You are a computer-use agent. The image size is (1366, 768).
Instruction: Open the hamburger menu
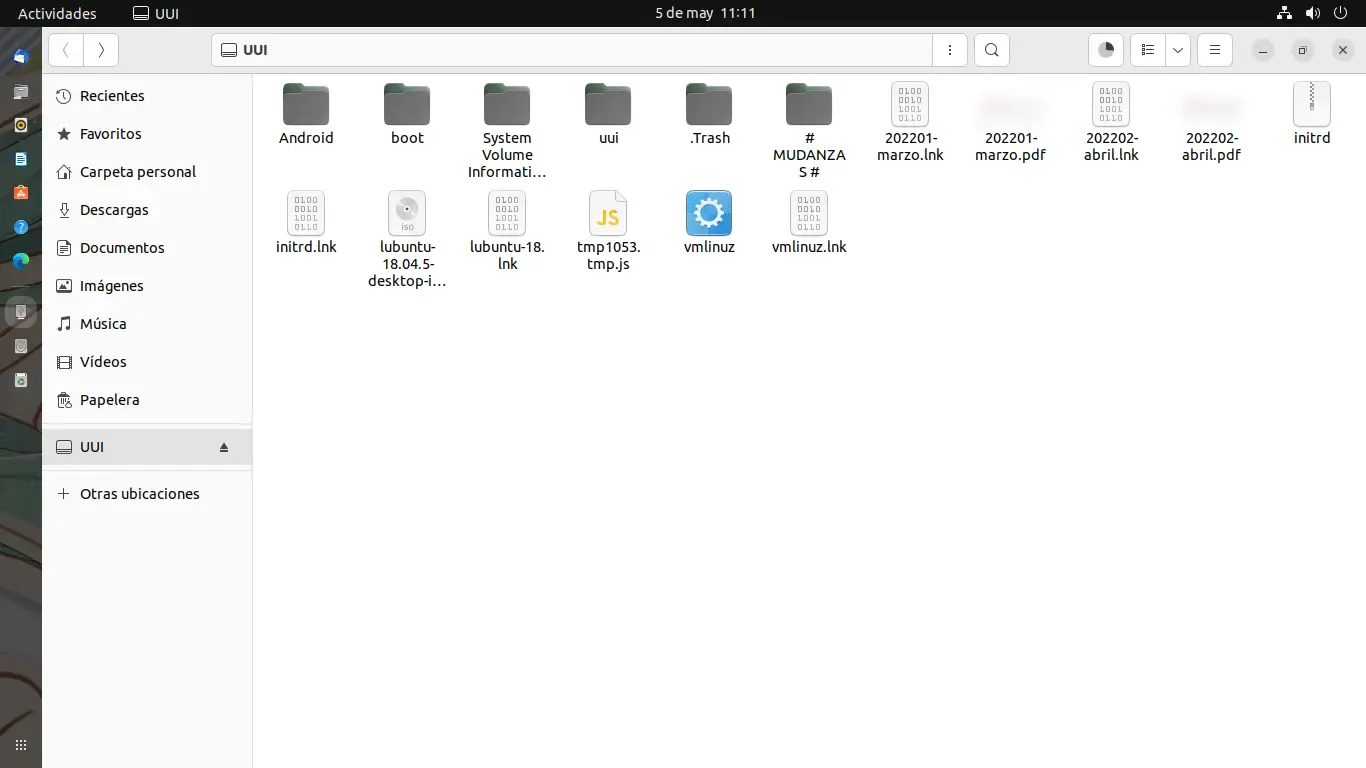pos(1214,50)
